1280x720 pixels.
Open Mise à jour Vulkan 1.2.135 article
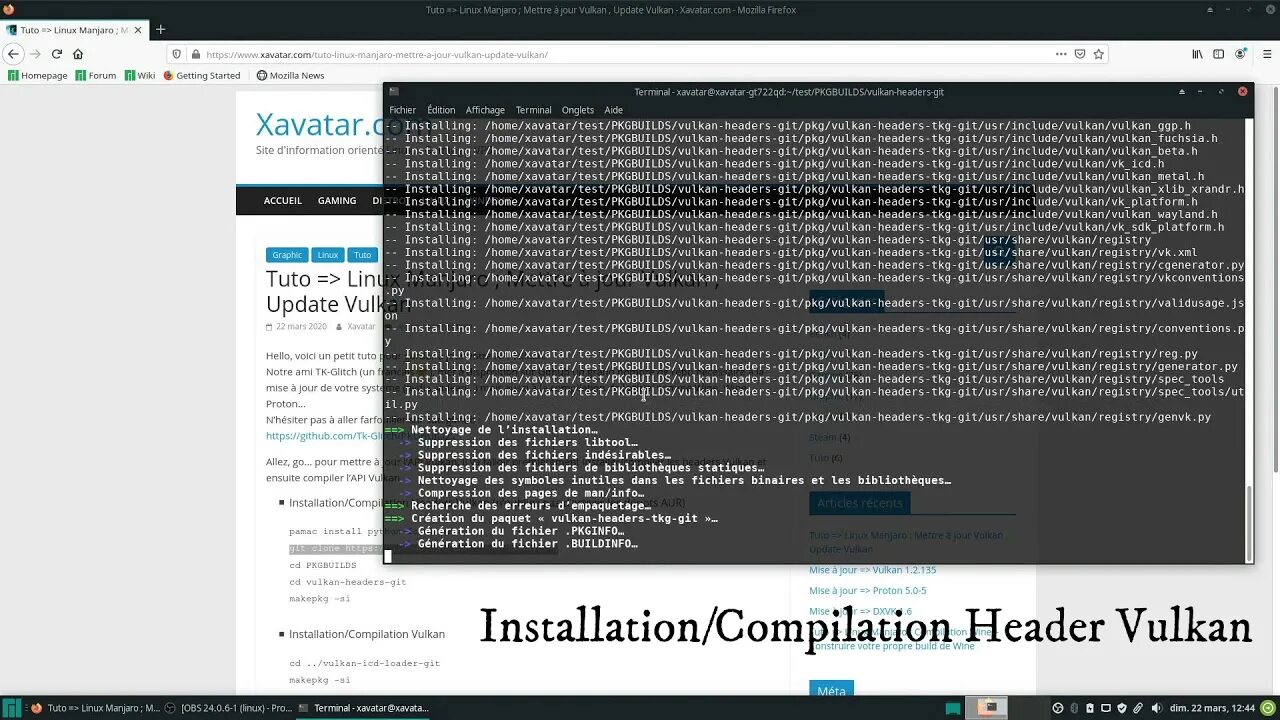point(873,570)
